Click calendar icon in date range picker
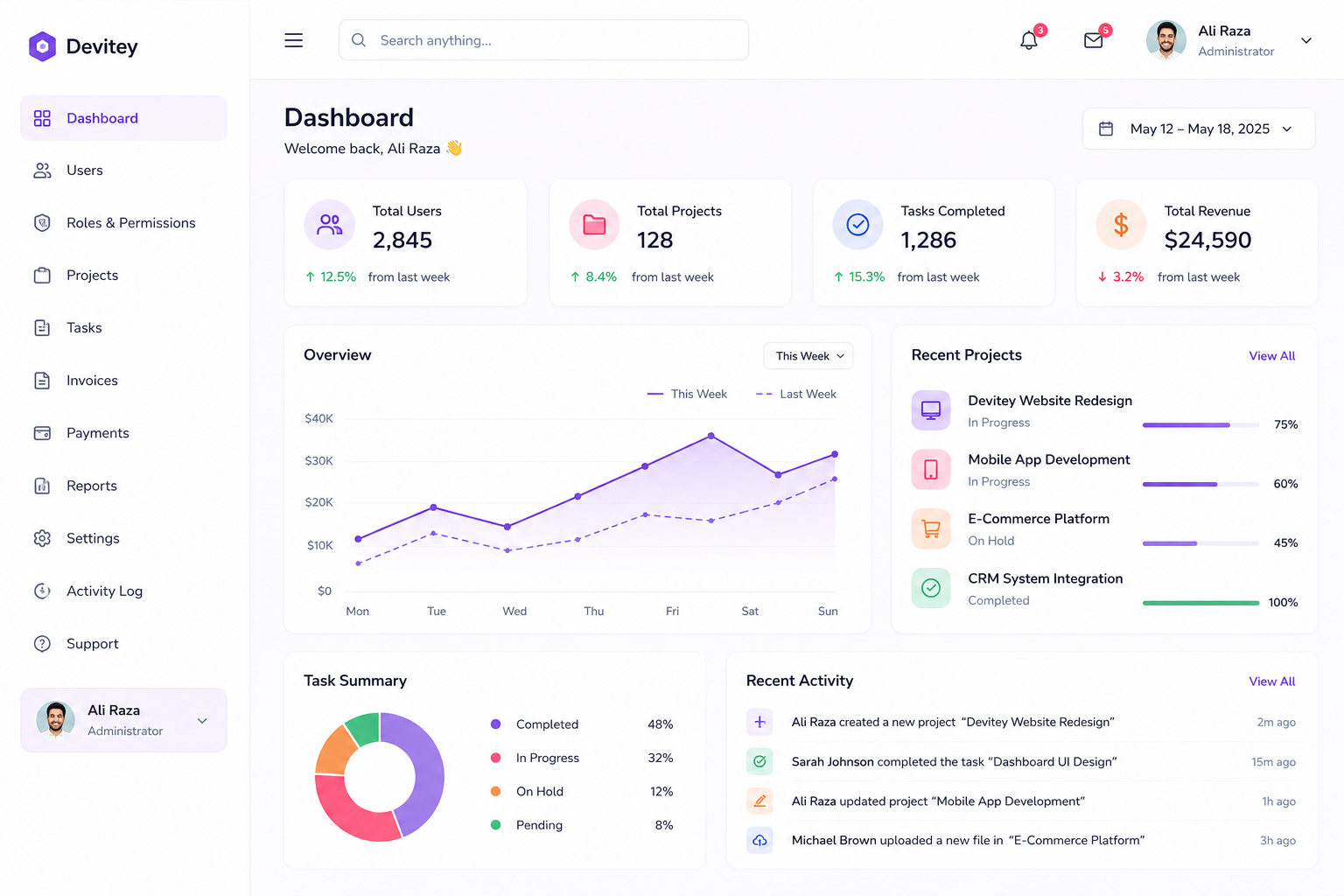 tap(1106, 129)
